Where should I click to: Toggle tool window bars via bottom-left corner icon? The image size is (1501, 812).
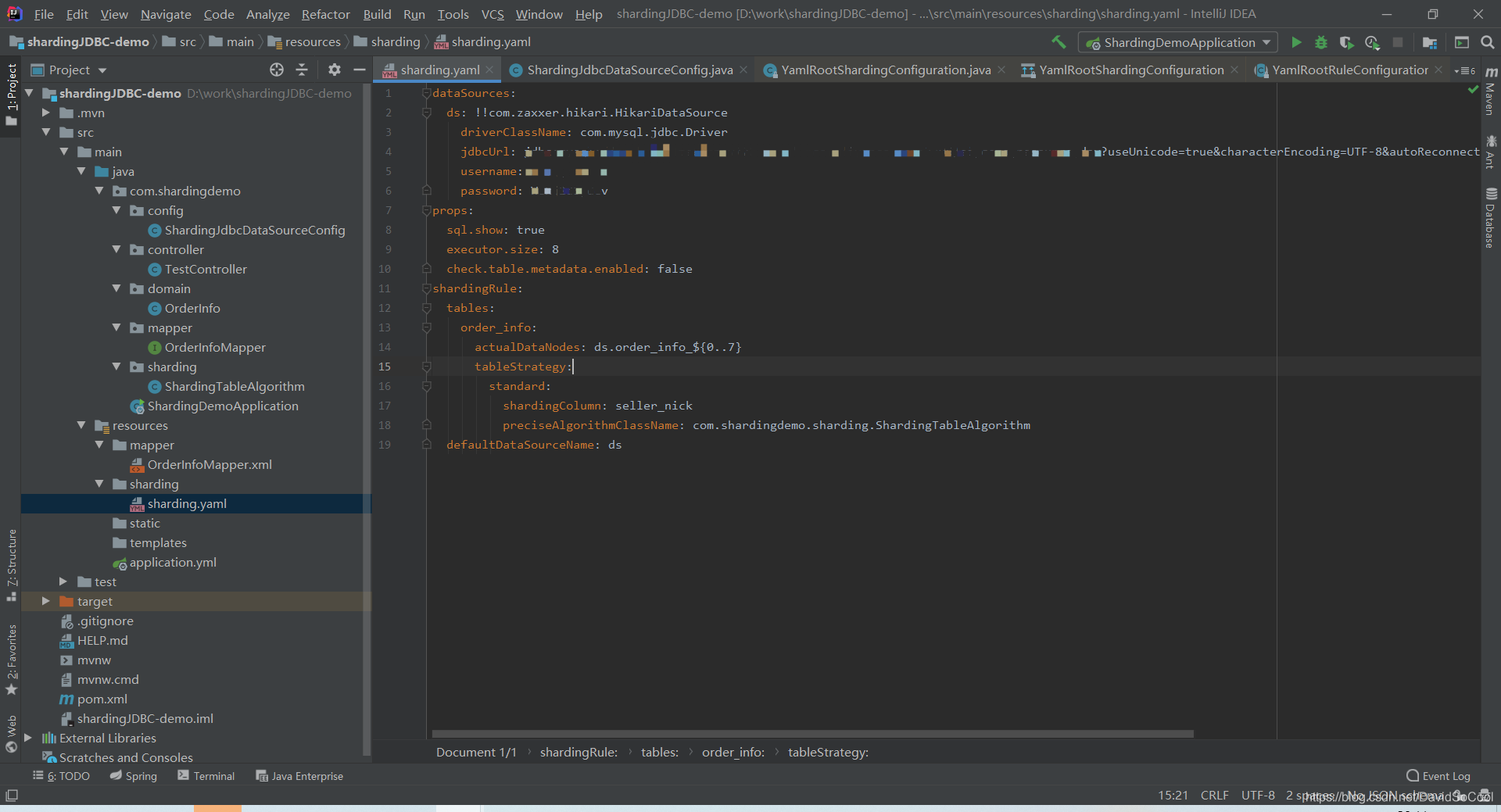[12, 796]
